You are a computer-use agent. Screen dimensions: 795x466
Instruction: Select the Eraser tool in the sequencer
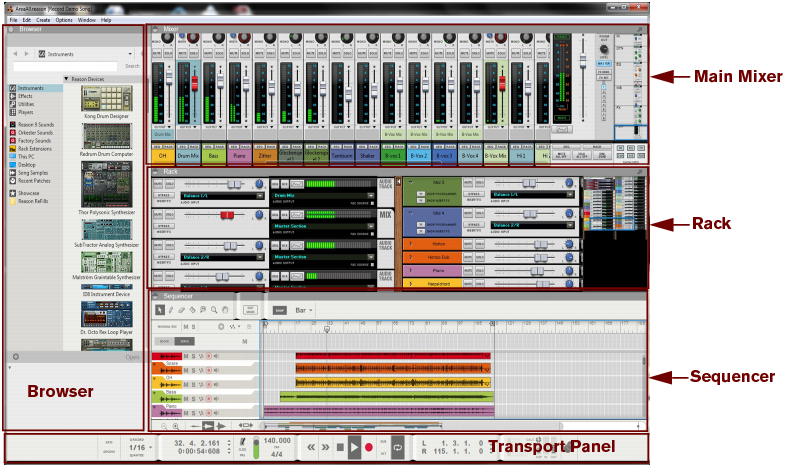point(183,311)
